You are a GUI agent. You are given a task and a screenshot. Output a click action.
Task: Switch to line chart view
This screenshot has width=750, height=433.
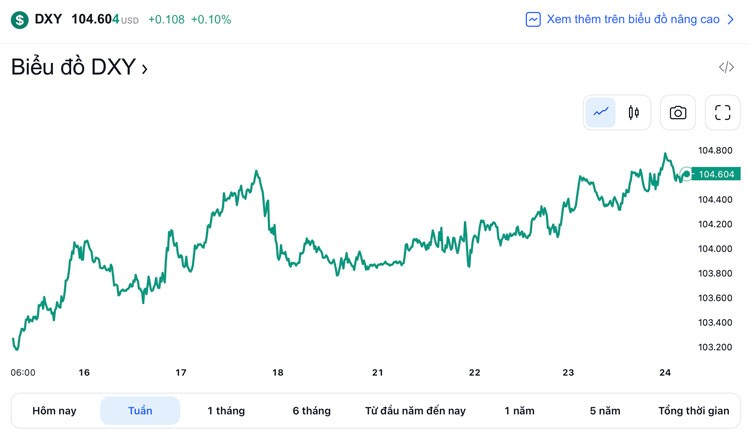tap(601, 113)
